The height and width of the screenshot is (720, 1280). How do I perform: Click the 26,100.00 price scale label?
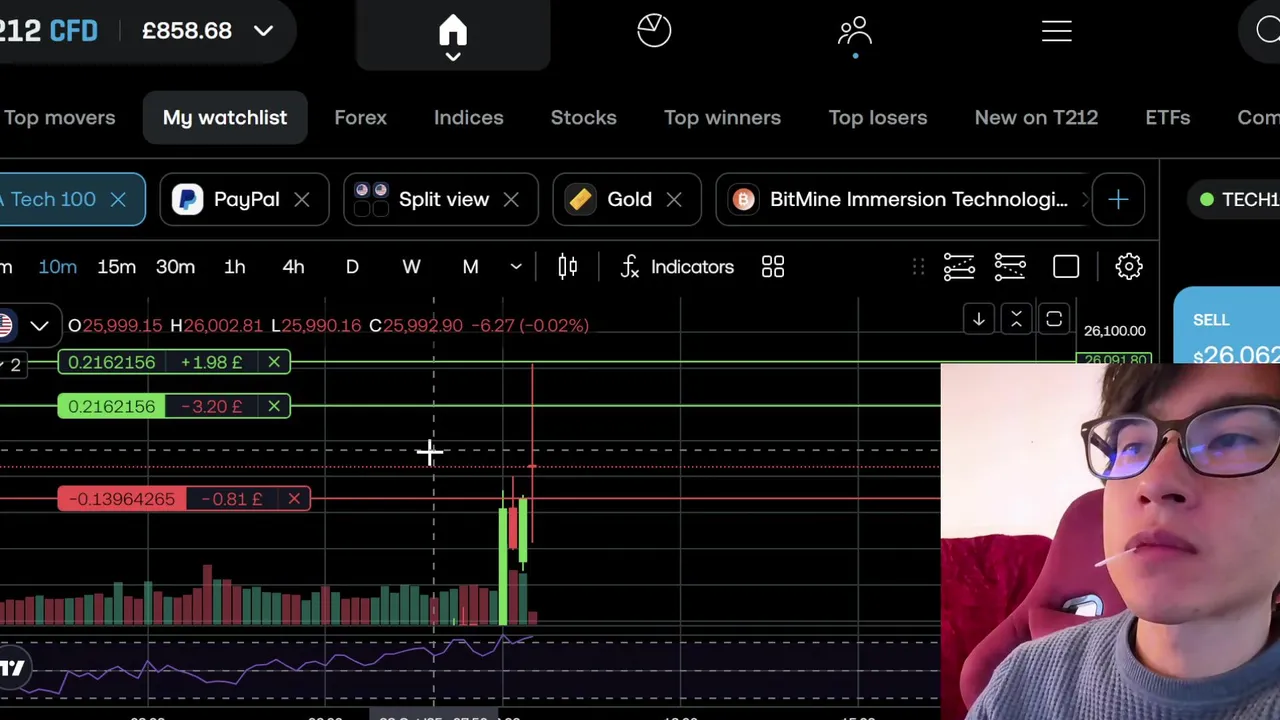point(1115,331)
